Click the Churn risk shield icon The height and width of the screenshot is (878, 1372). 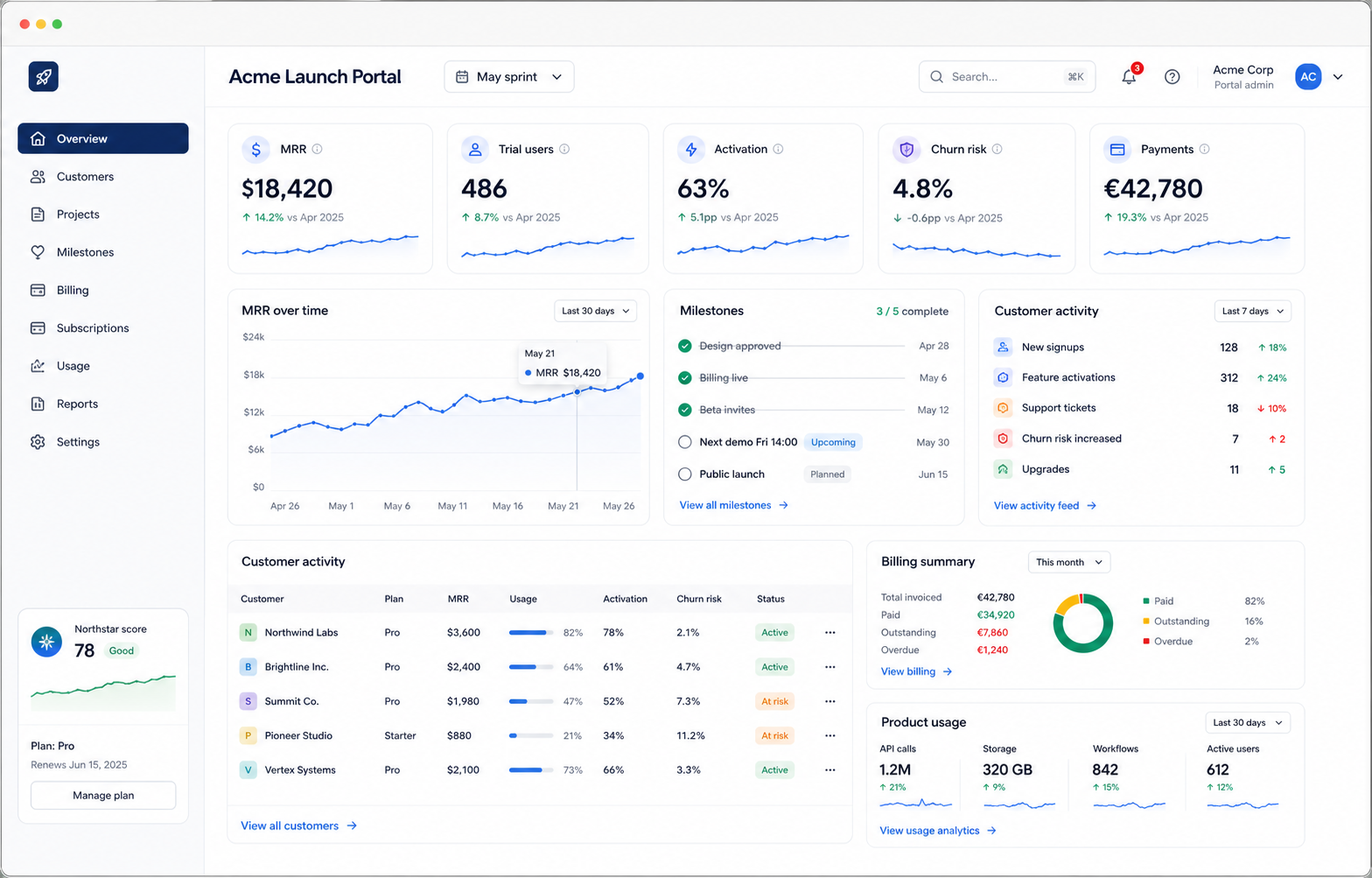tap(906, 150)
